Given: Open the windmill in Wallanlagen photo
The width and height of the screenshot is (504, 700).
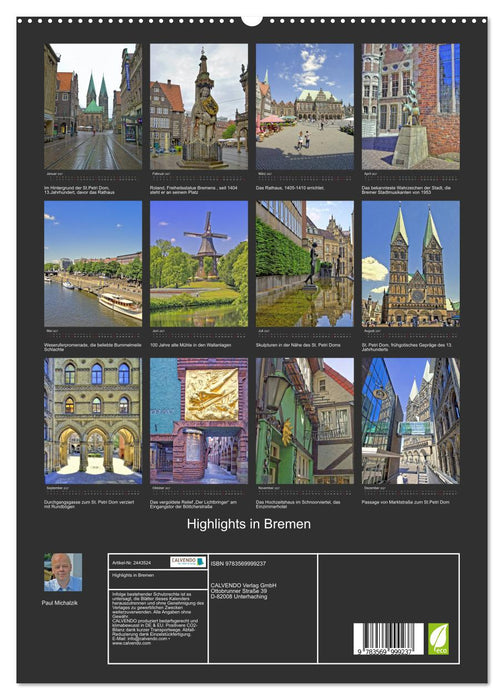Looking at the screenshot, I should coord(199,263).
